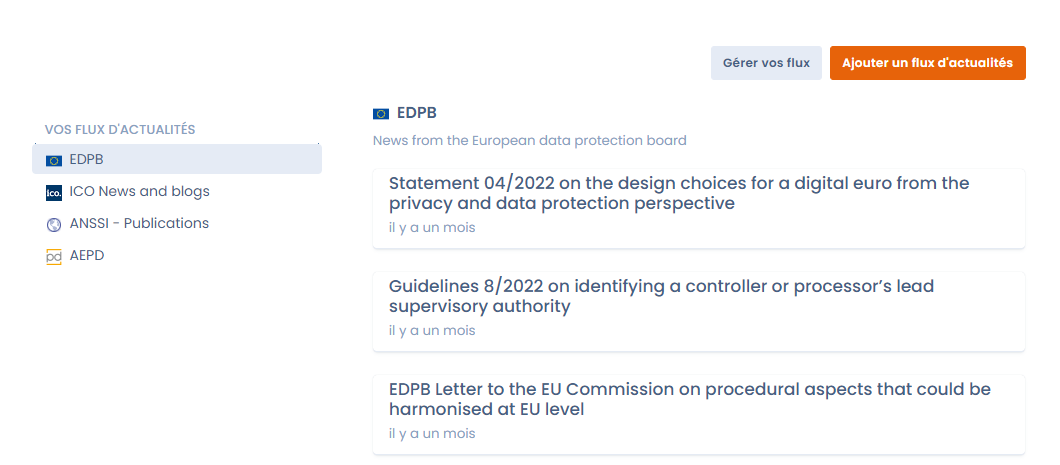Click the European data protection board description
1060x465 pixels.
click(529, 140)
